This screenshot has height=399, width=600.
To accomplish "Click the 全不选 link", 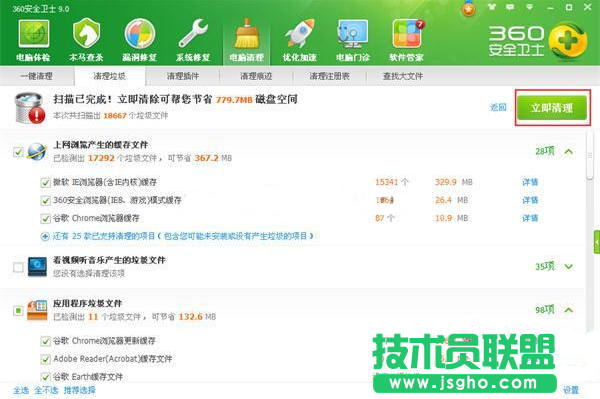I will coord(46,390).
